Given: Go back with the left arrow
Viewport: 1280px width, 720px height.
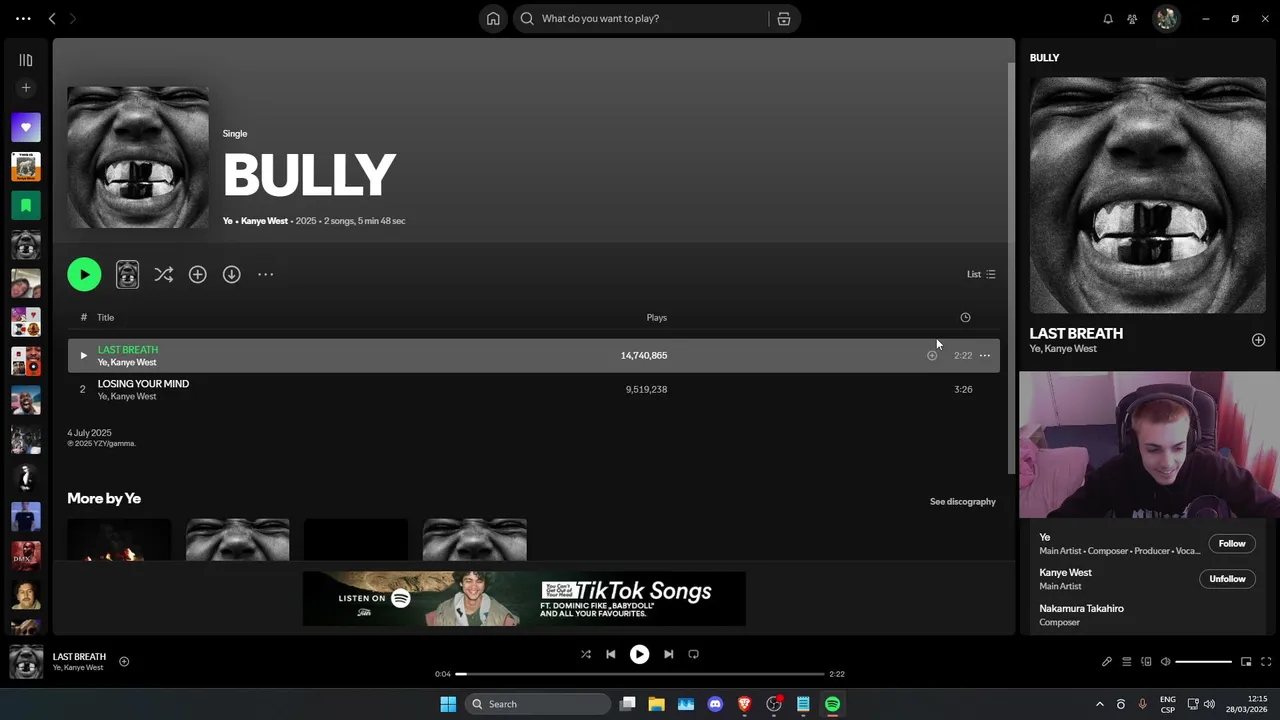Looking at the screenshot, I should click(x=52, y=18).
